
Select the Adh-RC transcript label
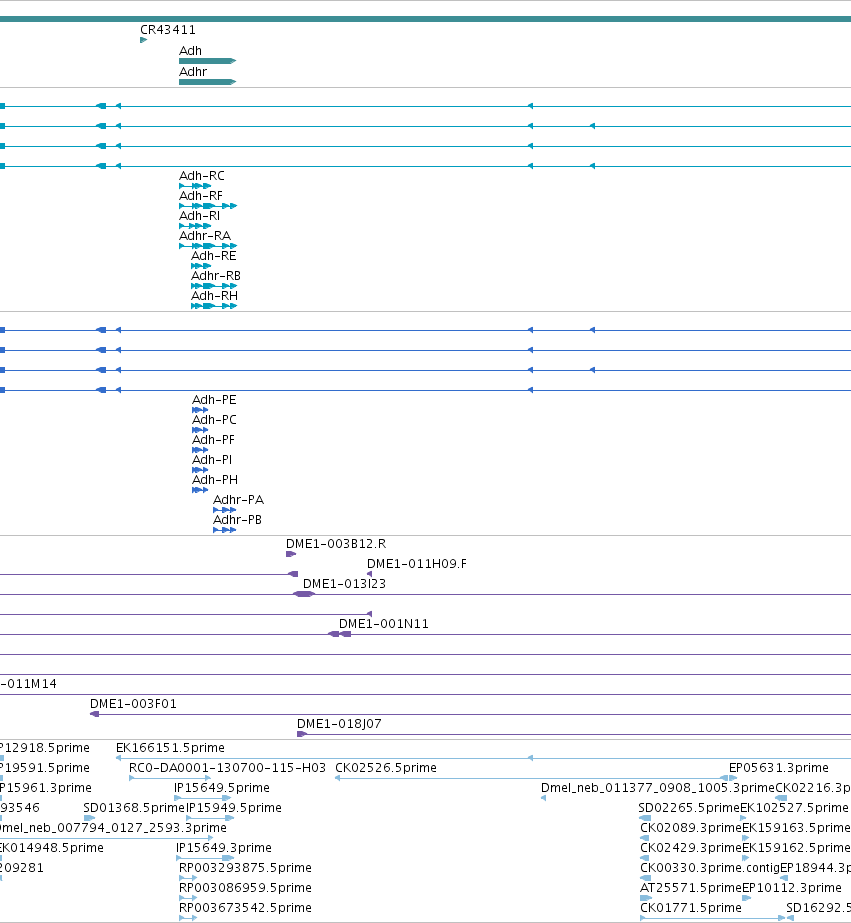pos(201,175)
